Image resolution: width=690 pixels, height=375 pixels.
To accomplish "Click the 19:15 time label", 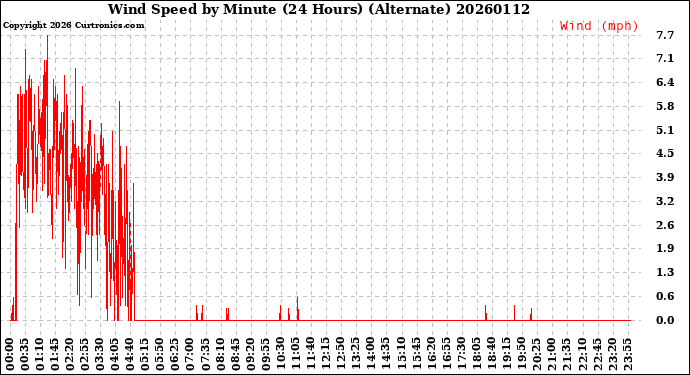I will [506, 354].
